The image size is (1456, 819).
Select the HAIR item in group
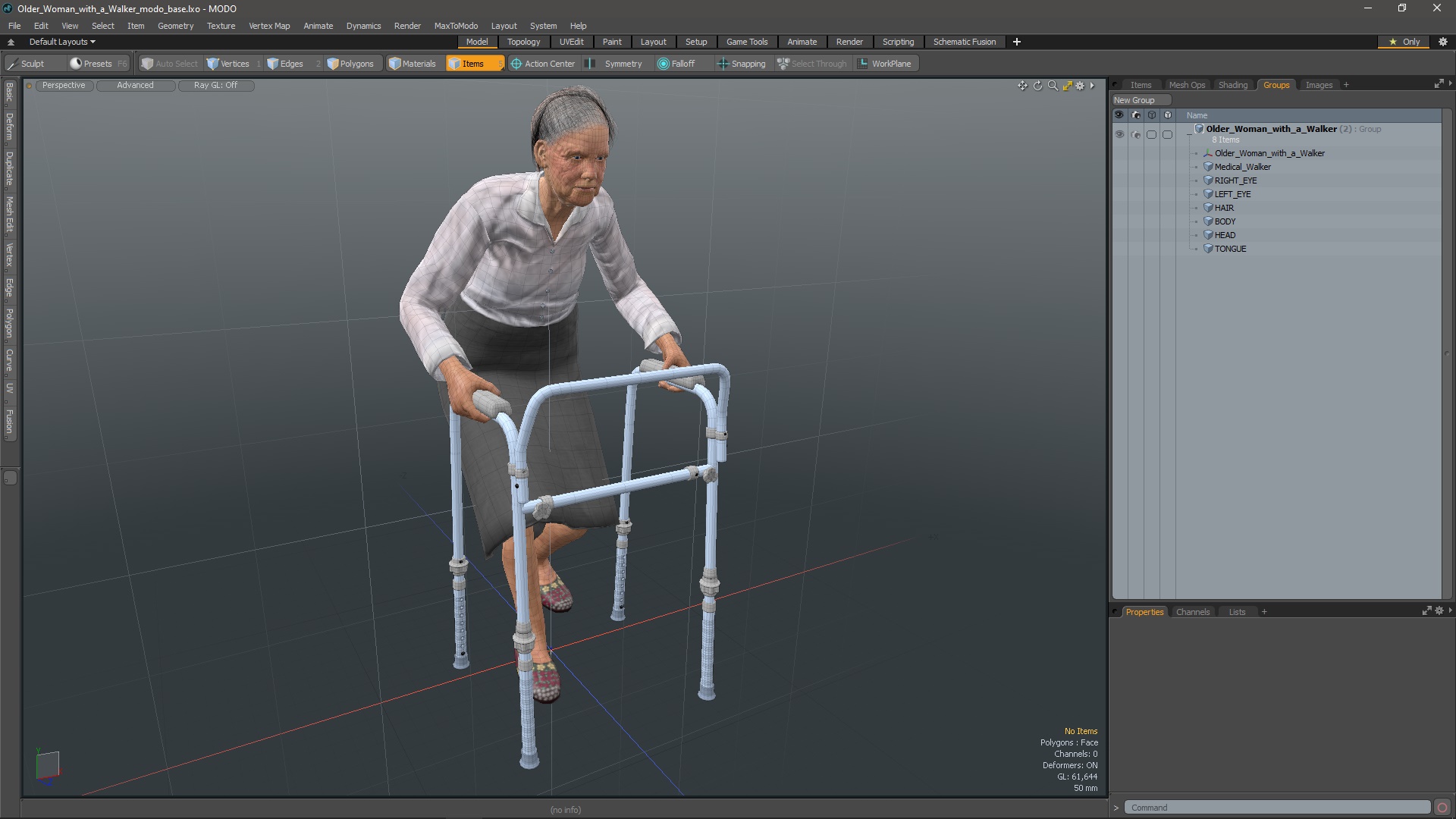pyautogui.click(x=1224, y=208)
